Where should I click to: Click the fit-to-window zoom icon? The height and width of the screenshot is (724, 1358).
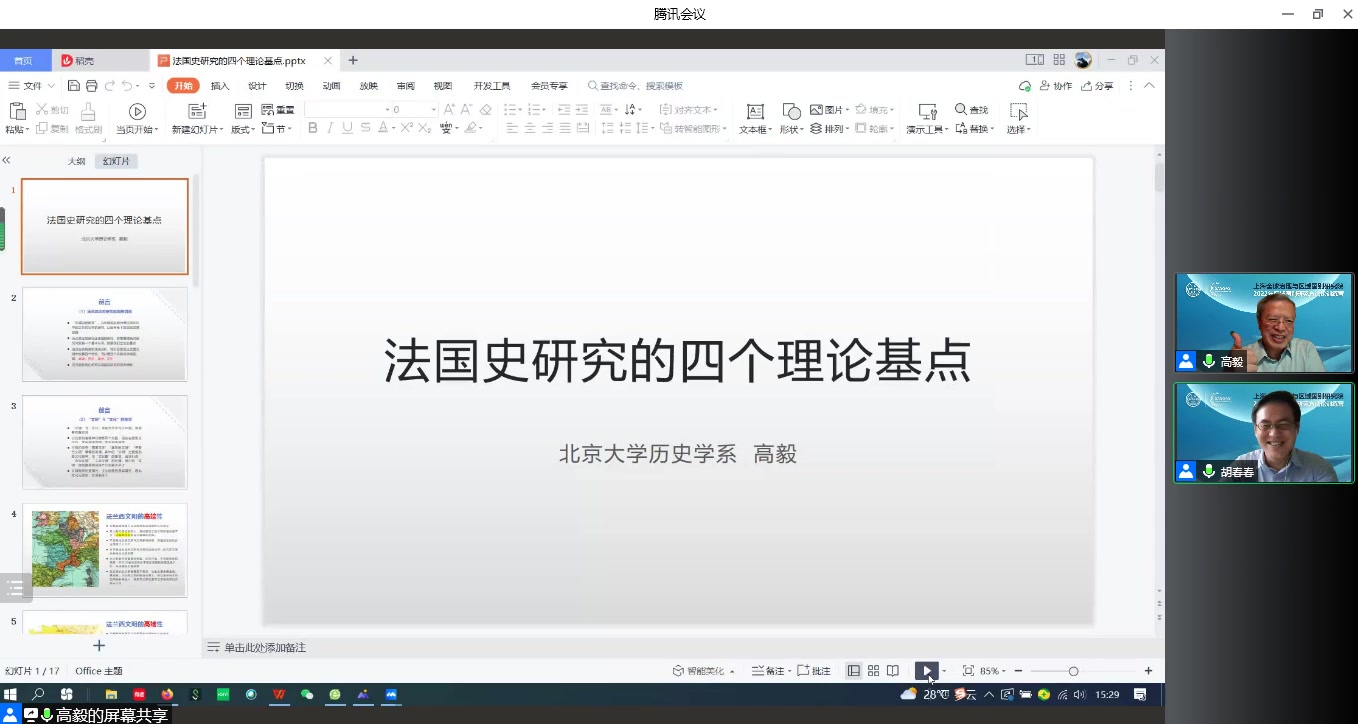(968, 671)
